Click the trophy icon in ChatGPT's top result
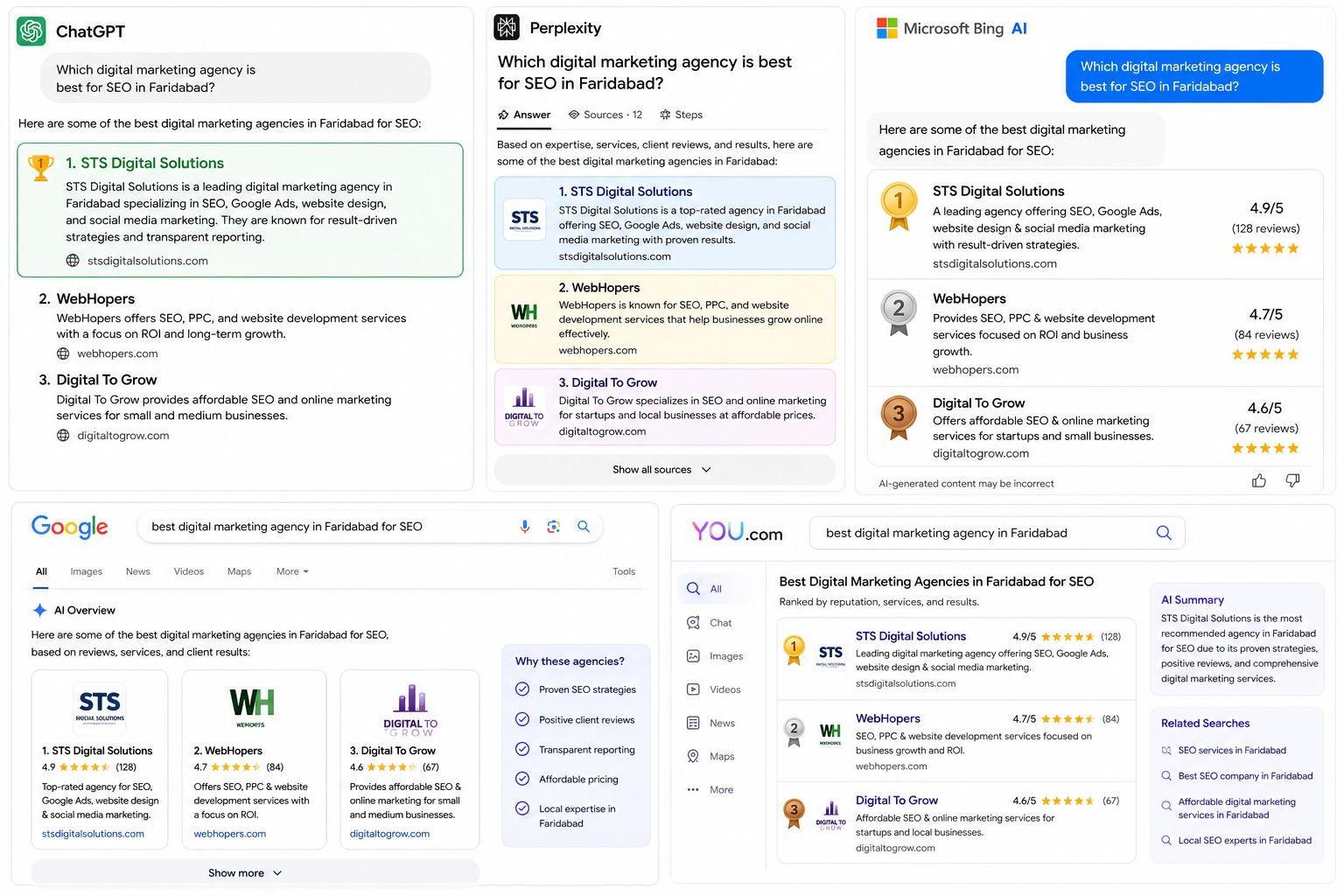 [41, 167]
